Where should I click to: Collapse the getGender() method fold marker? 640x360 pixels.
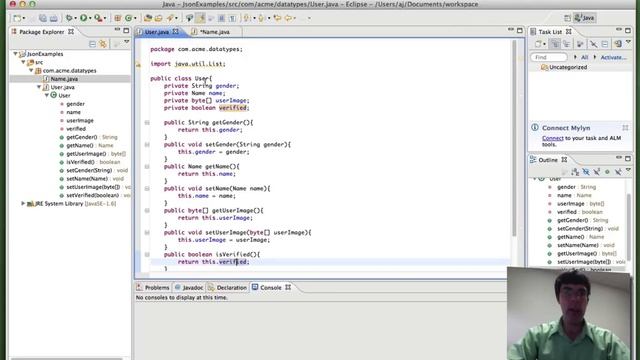point(147,122)
